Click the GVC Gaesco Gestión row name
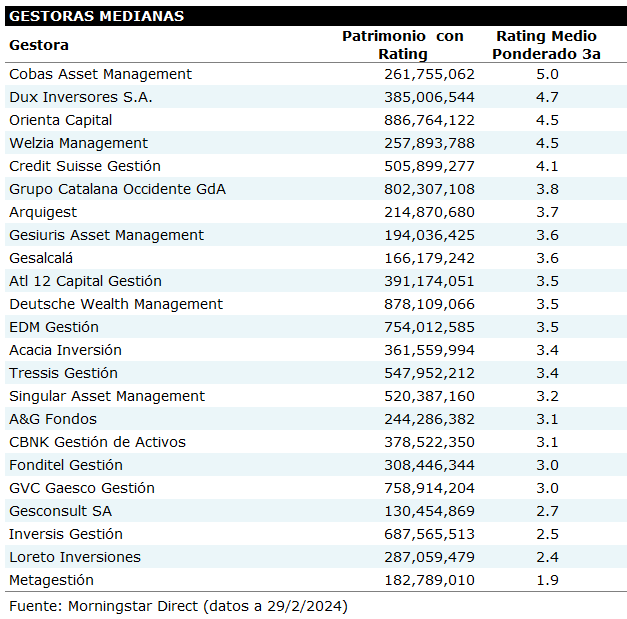 tap(82, 488)
